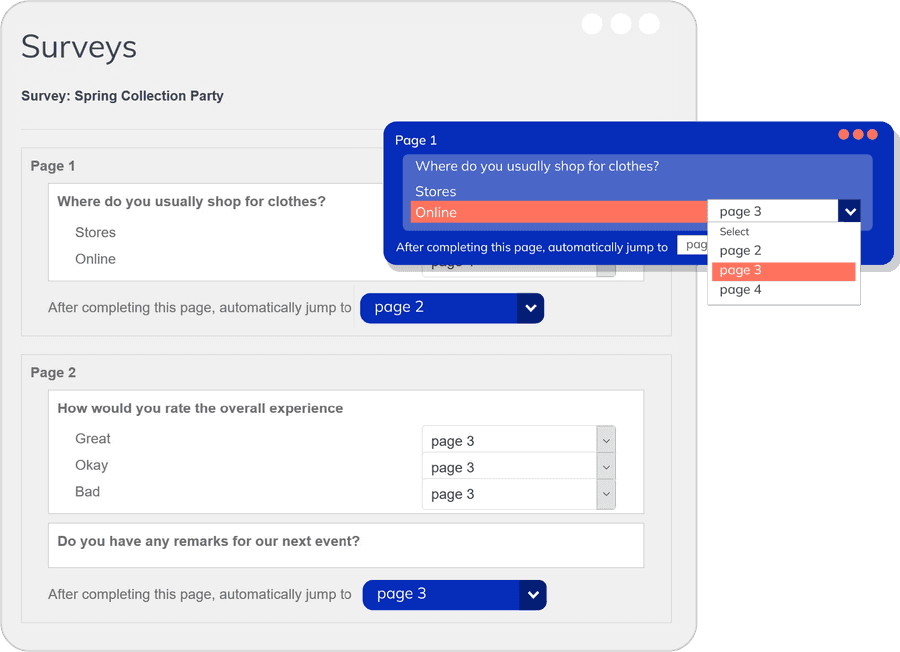This screenshot has width=900, height=652.
Task: Click the Page 1 popup title bar
Action: 500,140
